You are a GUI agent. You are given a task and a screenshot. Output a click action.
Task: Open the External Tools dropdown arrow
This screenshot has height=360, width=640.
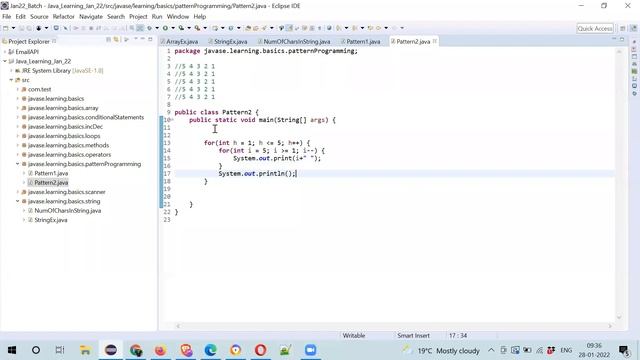[x=205, y=28]
